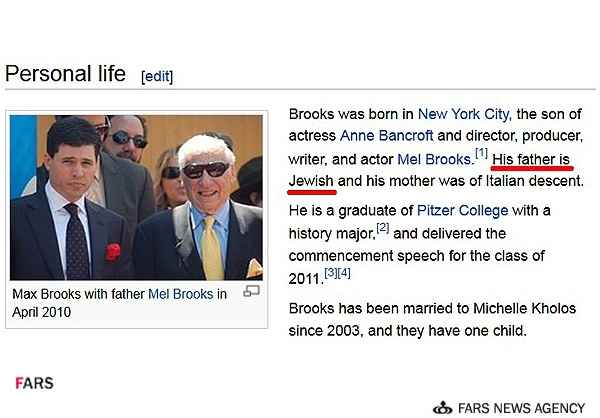The image size is (600, 418).
Task: Click the Personal life section heading
Action: 65,73
